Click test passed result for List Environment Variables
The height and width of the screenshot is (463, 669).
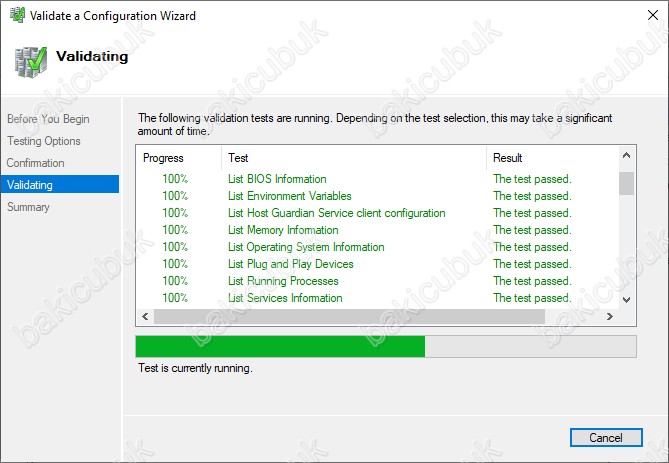pyautogui.click(x=532, y=196)
